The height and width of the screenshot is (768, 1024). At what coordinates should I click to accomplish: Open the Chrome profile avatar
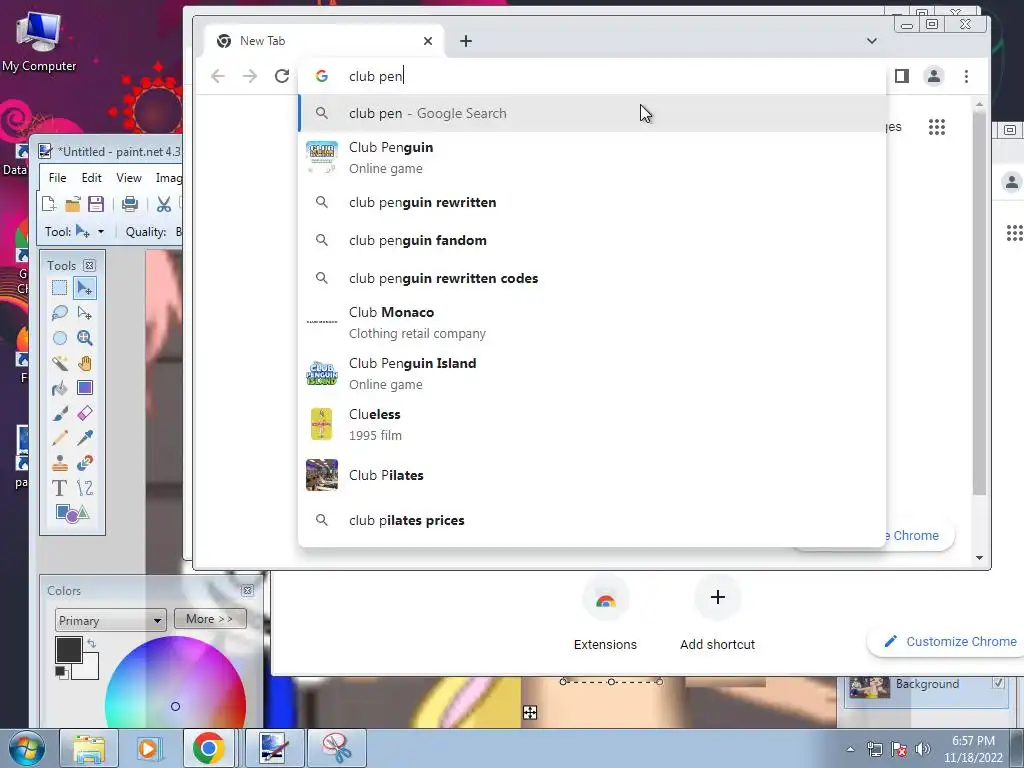click(934, 76)
